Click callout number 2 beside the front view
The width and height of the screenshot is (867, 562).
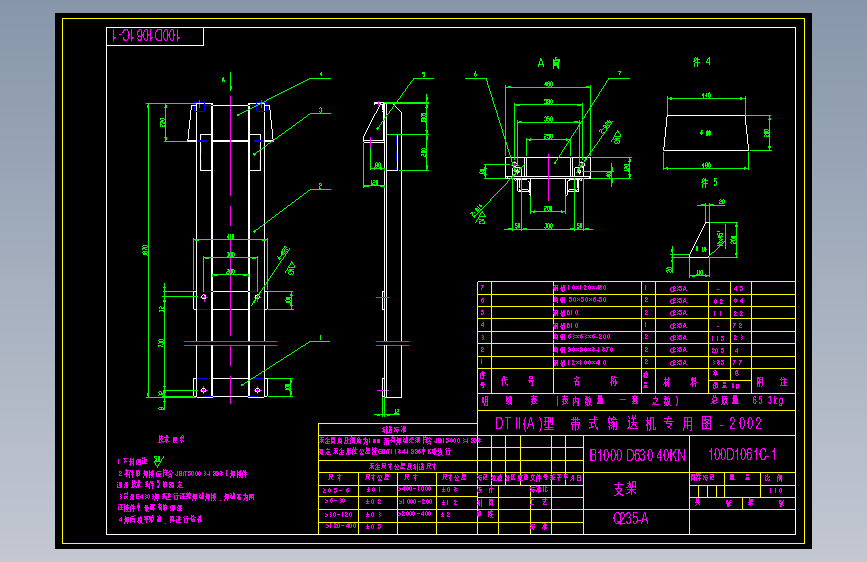[320, 186]
